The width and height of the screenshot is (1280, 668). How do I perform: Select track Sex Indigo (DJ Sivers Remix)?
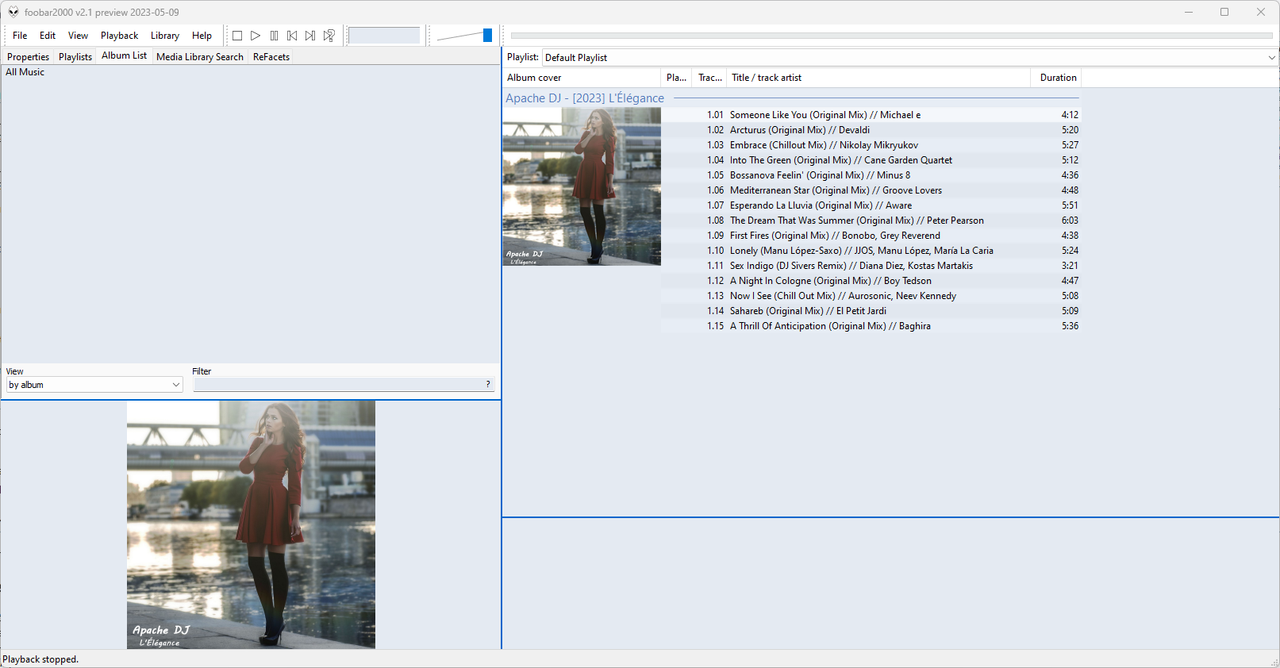click(871, 265)
